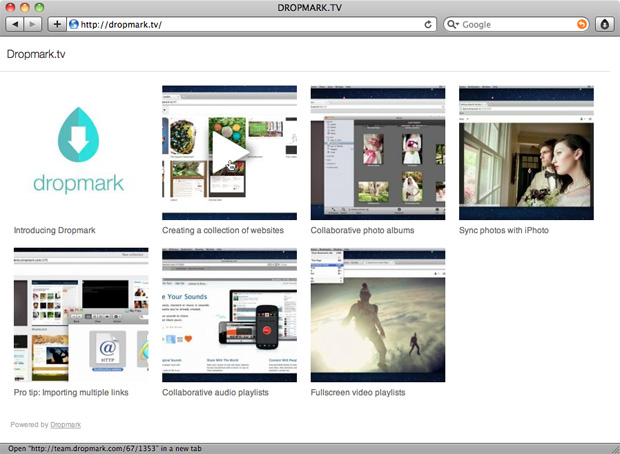The height and width of the screenshot is (454, 620).
Task: Play the Creating a collection of websites video
Action: (x=229, y=153)
